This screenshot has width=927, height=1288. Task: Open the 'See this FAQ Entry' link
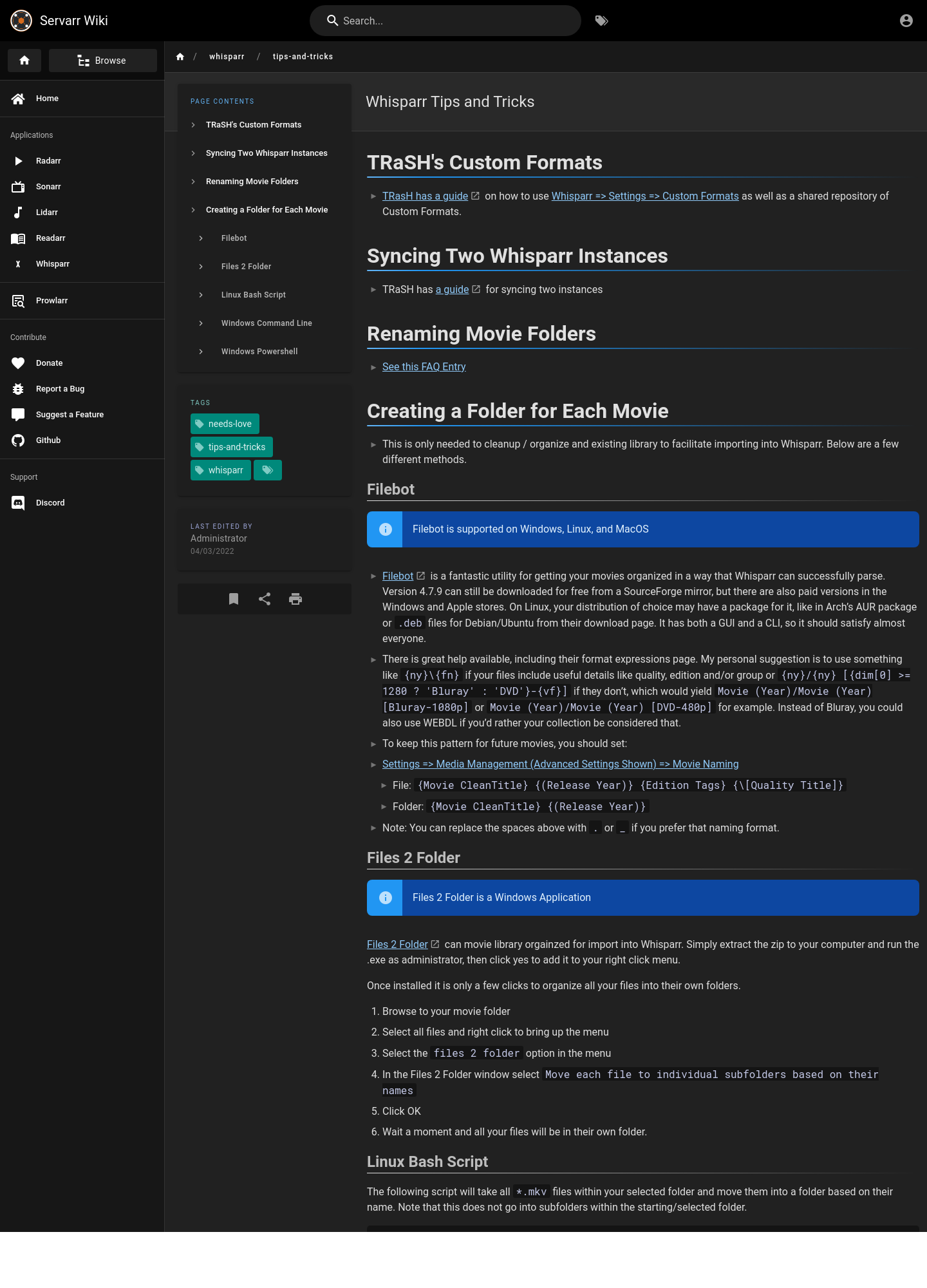click(424, 367)
